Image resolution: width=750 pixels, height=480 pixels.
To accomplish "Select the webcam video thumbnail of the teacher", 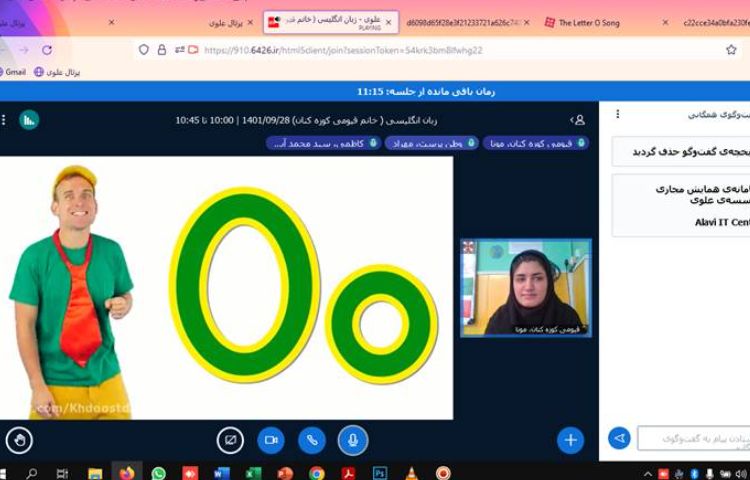I will 526,288.
